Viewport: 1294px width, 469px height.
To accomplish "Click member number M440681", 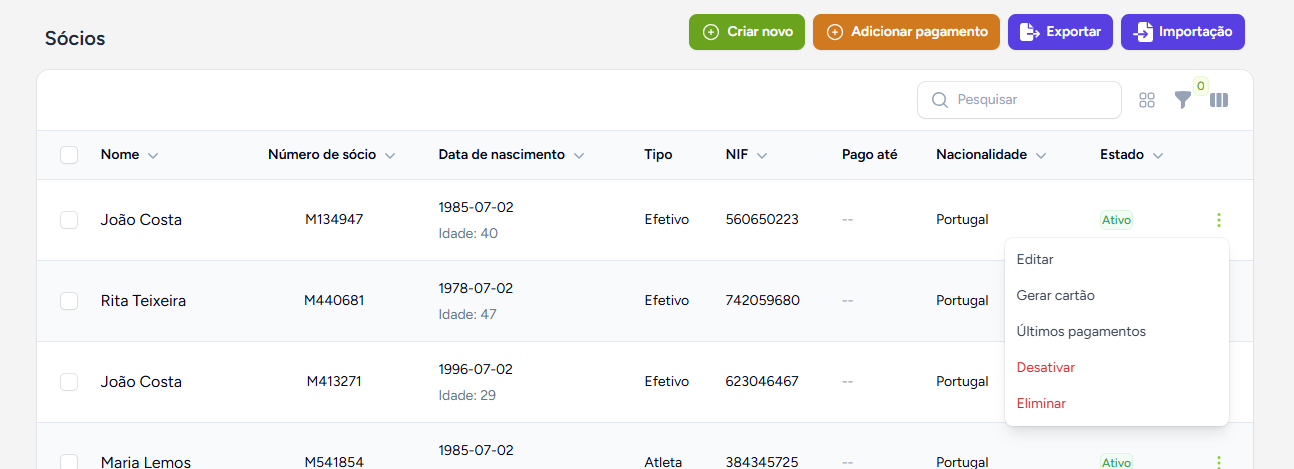I will click(334, 301).
